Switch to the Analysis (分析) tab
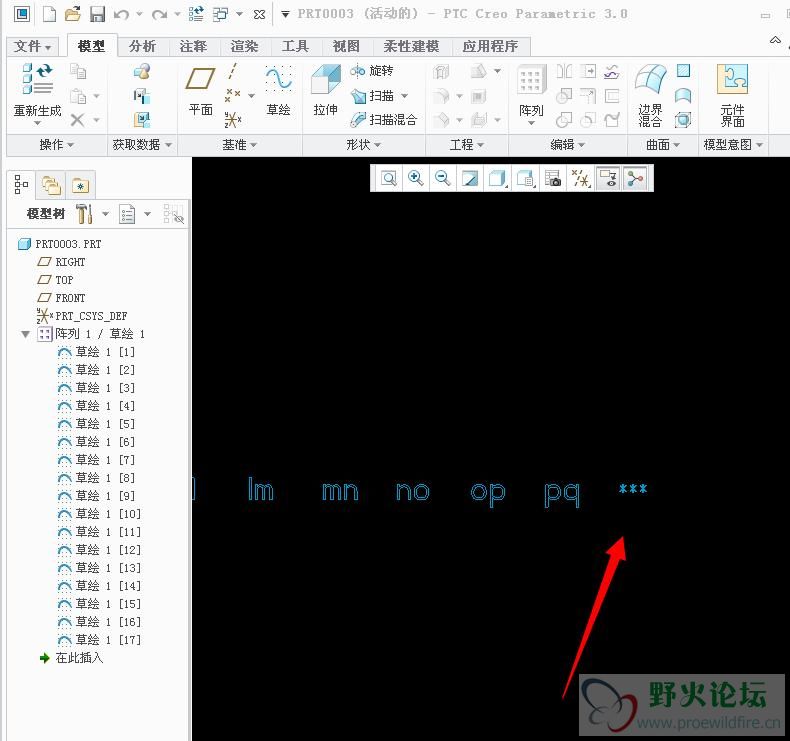Screen dimensions: 790x741 [142, 46]
